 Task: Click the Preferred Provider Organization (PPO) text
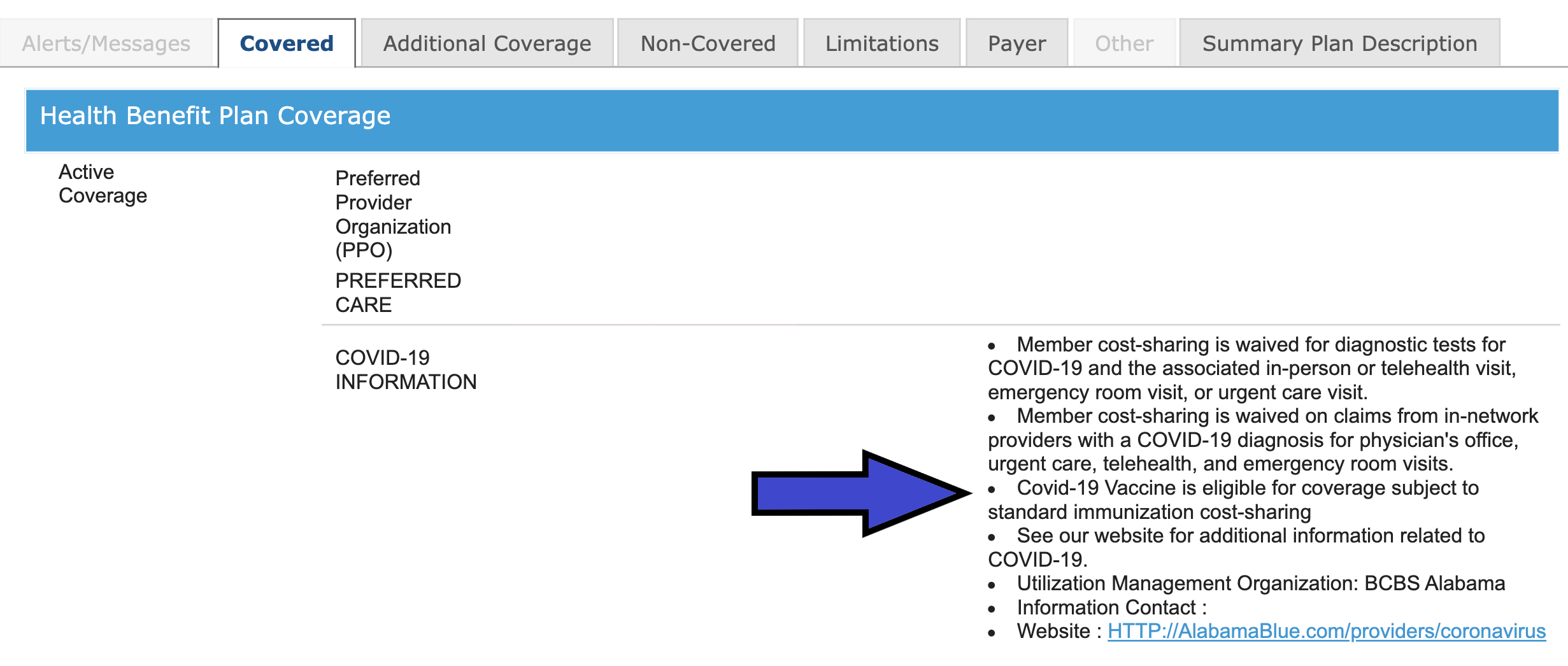392,214
